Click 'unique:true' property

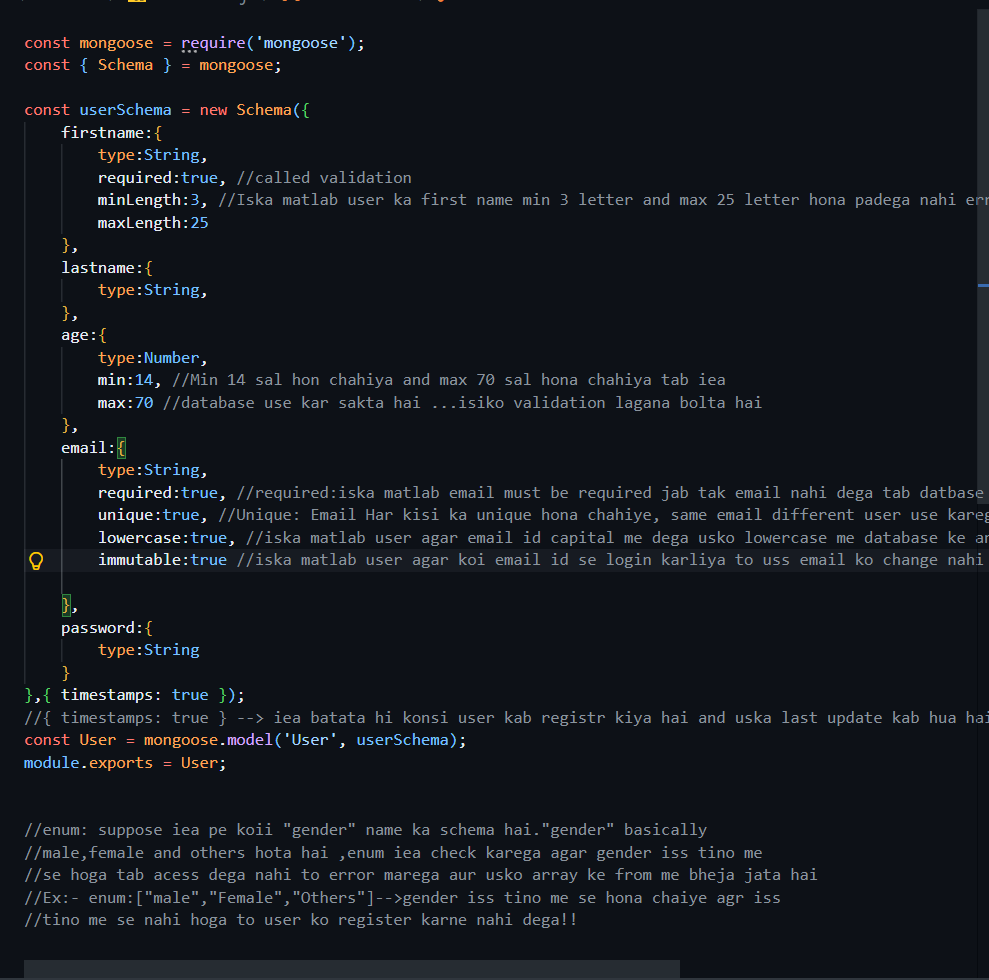coord(148,515)
